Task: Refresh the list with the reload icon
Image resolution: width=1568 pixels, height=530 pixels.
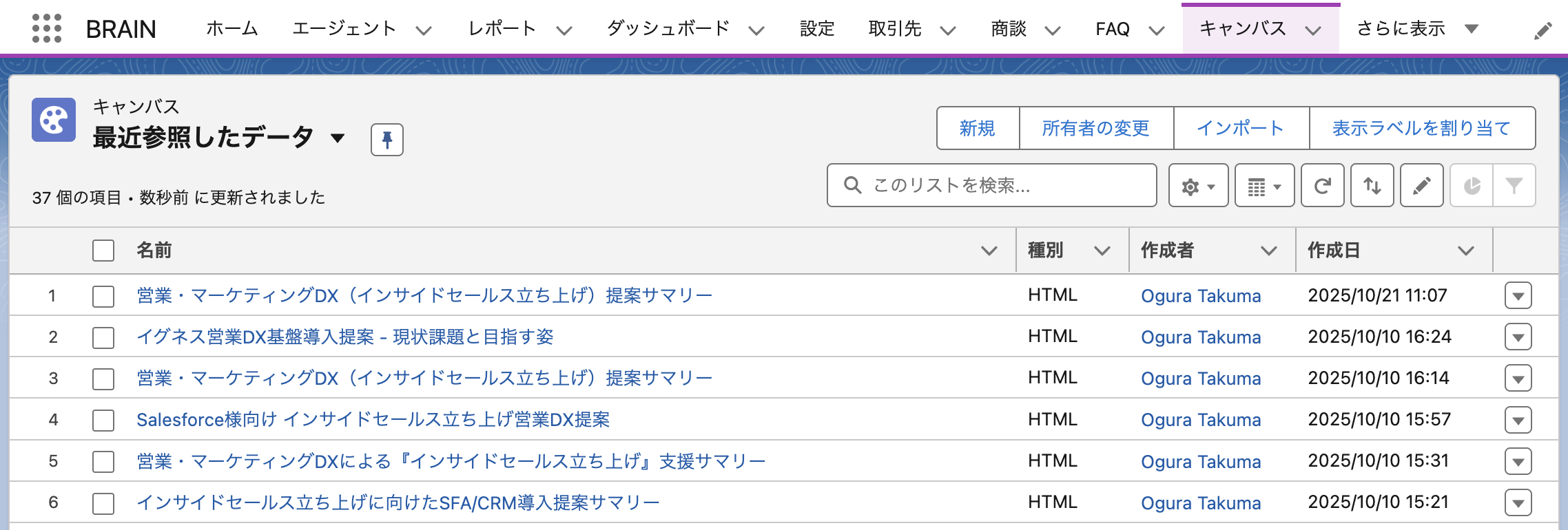Action: [x=1322, y=186]
